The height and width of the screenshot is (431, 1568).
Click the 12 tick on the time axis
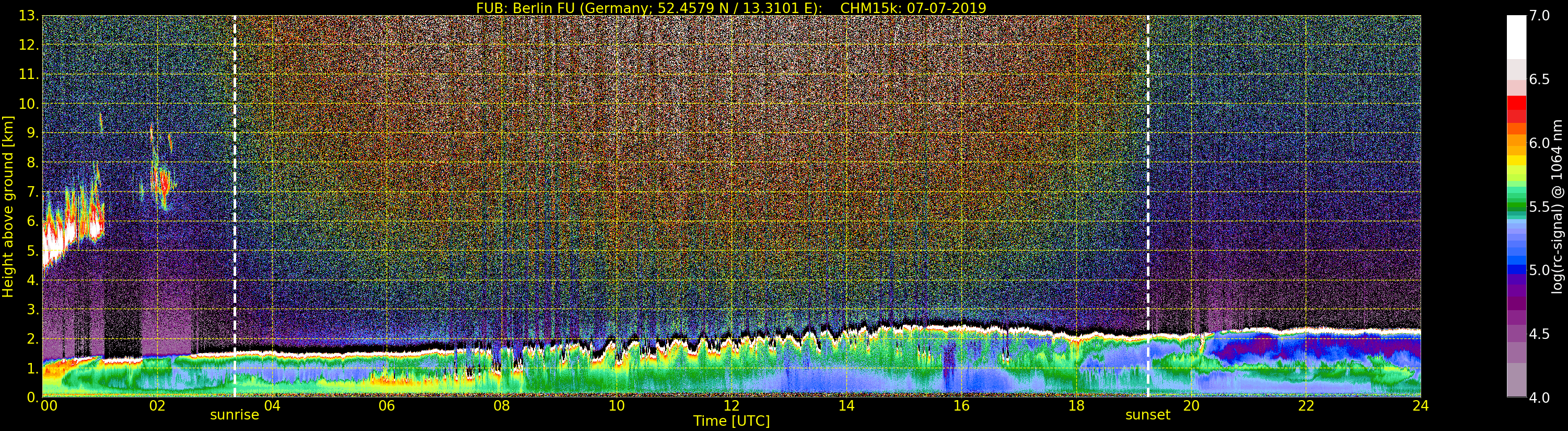(x=731, y=406)
